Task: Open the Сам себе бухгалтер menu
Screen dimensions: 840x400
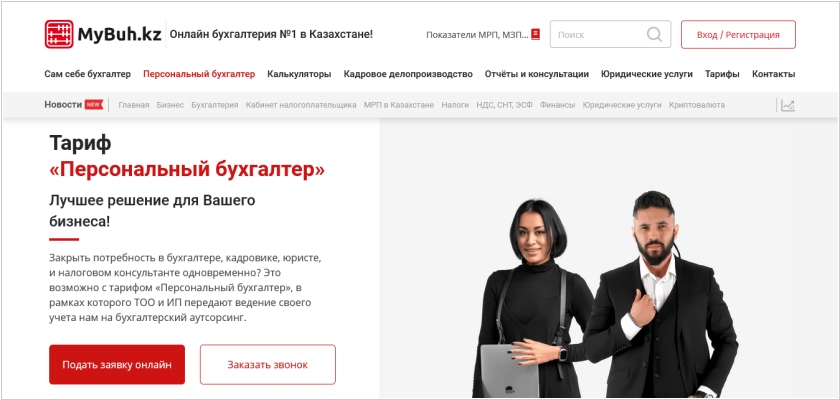Action: (x=87, y=74)
